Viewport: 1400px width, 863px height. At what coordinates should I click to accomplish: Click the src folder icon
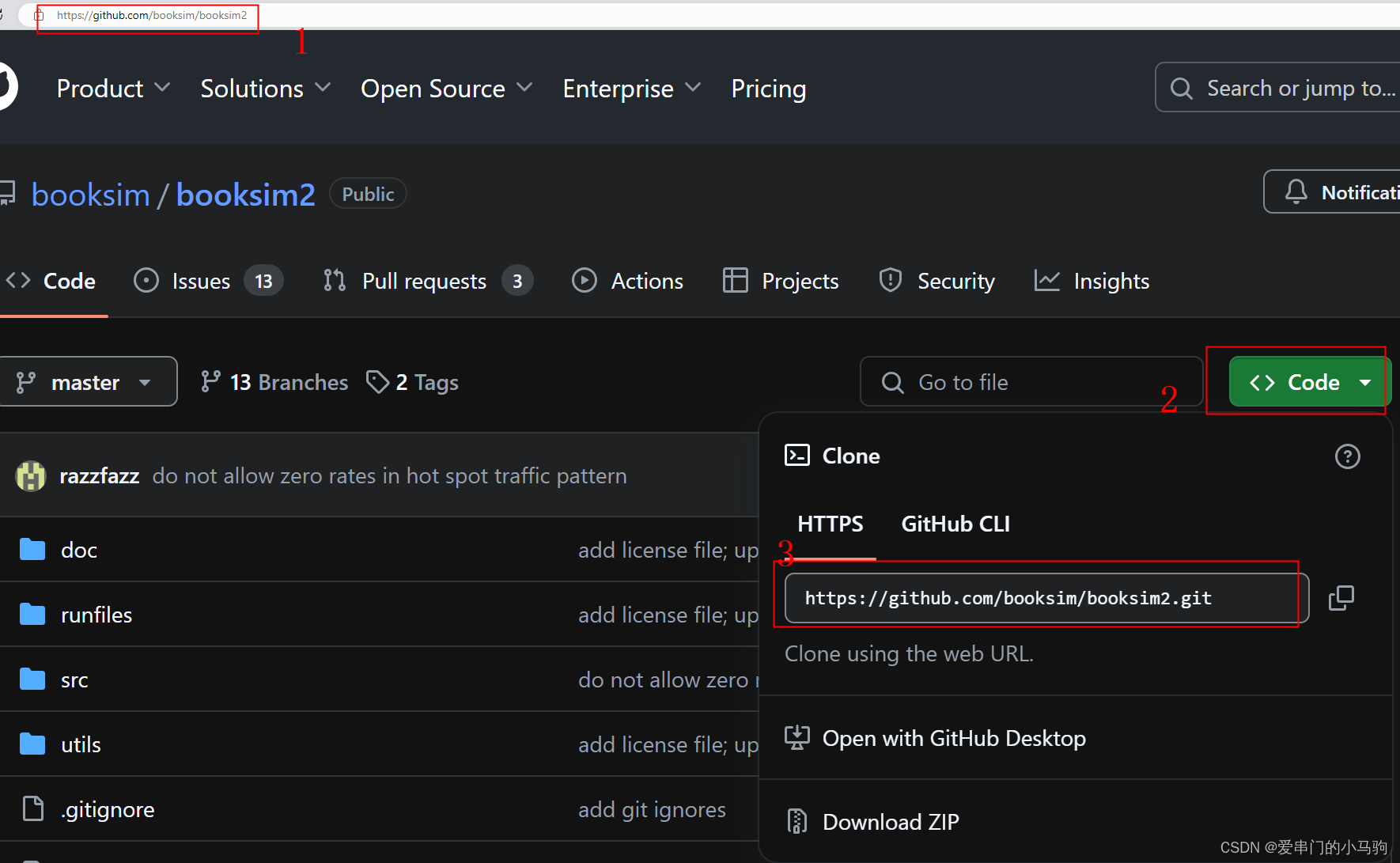tap(32, 679)
